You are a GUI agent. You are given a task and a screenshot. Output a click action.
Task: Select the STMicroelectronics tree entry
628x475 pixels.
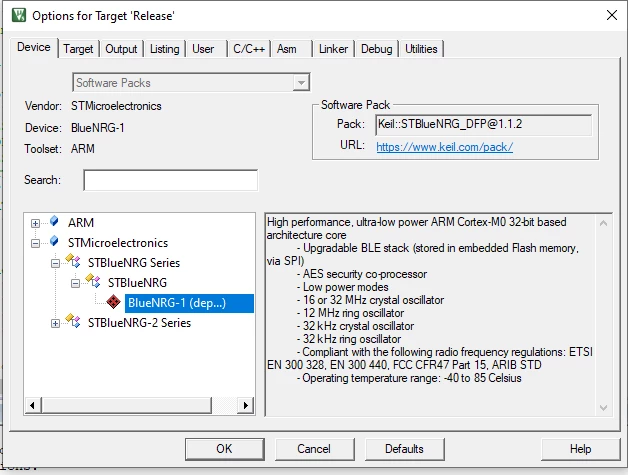118,243
